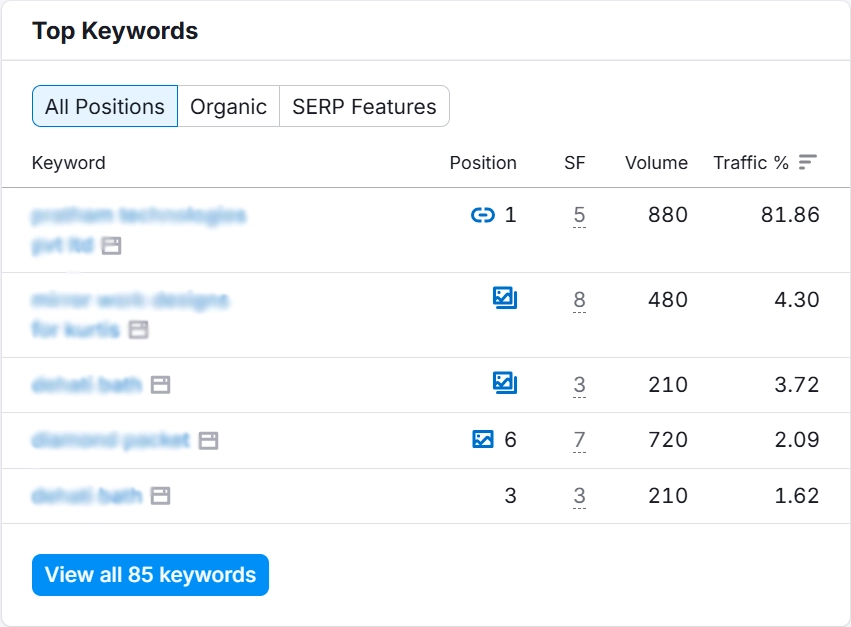Image resolution: width=851 pixels, height=627 pixels.
Task: Click the Keyword column header
Action: point(68,162)
